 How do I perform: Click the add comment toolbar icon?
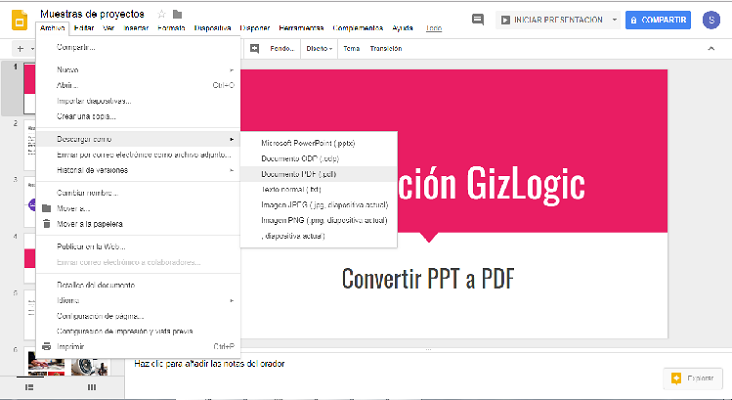[x=254, y=49]
